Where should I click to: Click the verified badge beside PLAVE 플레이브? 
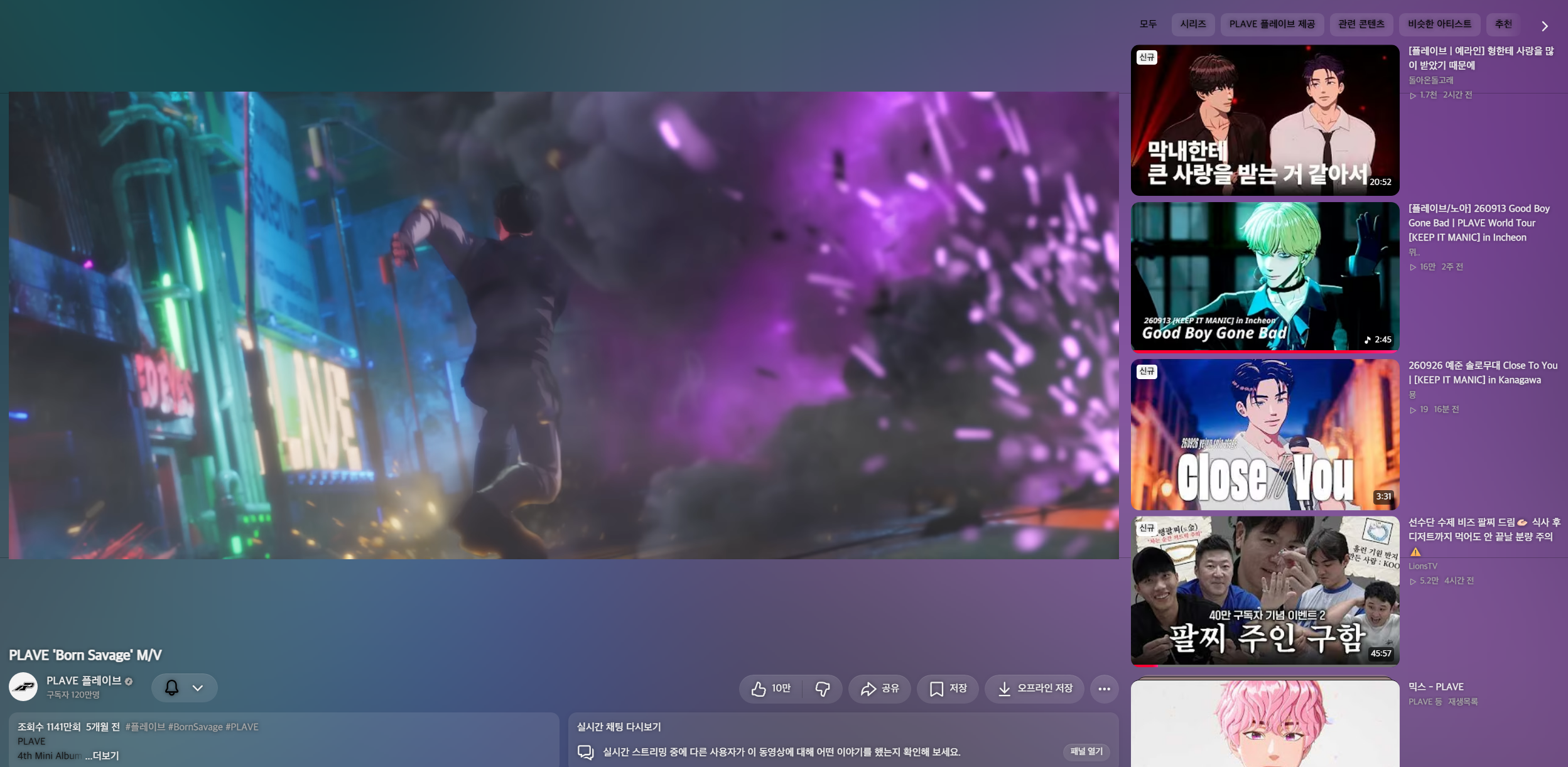point(129,681)
